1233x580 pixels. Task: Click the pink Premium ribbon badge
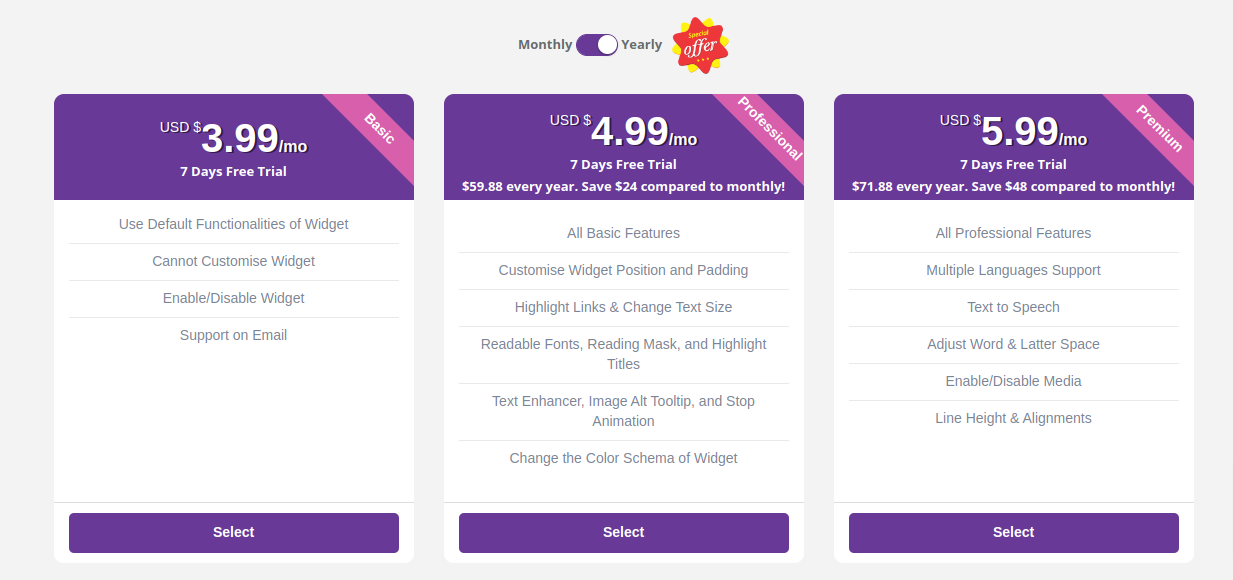coord(1156,132)
